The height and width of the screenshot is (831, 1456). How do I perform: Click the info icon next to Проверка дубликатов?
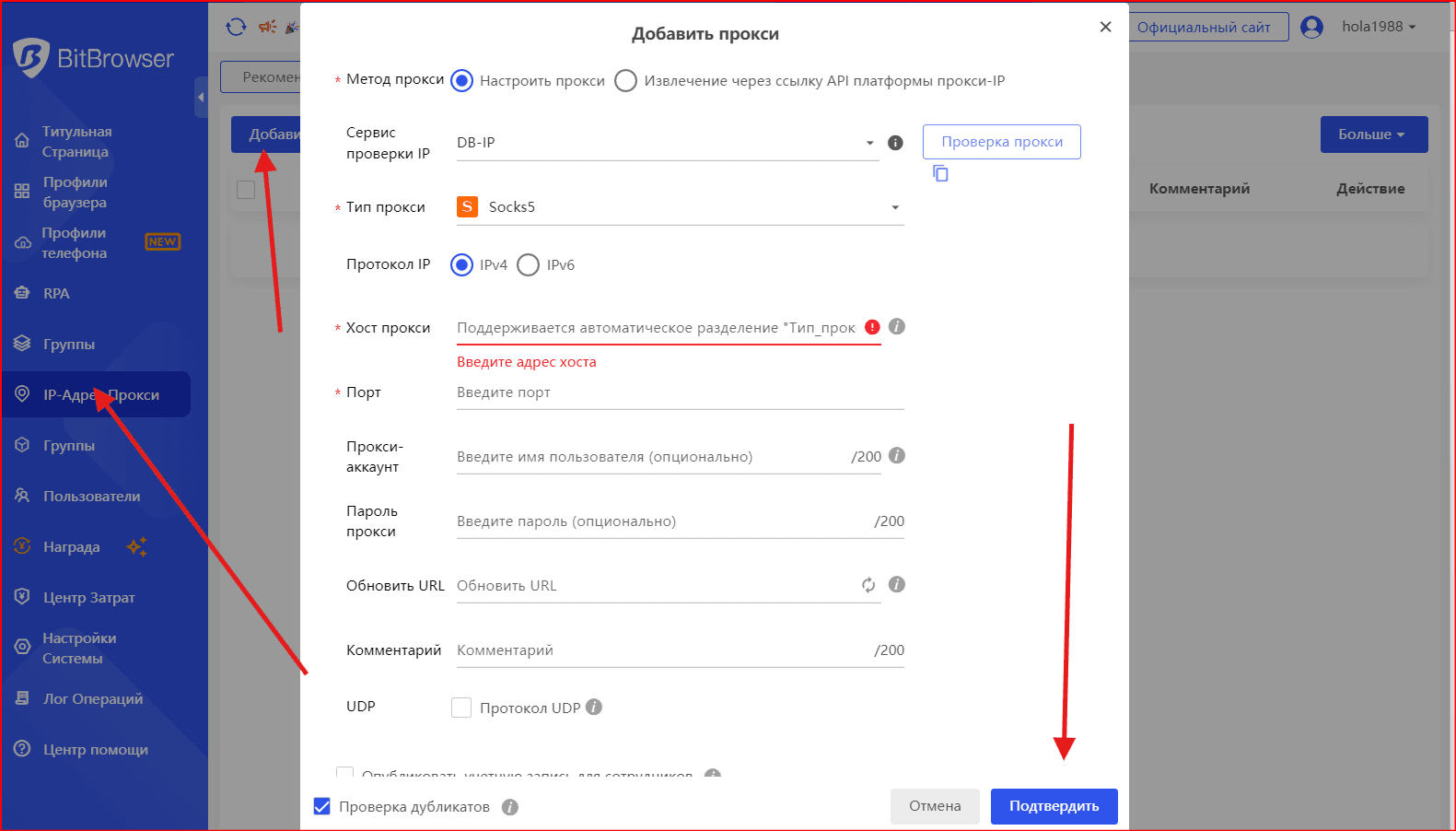coord(510,807)
